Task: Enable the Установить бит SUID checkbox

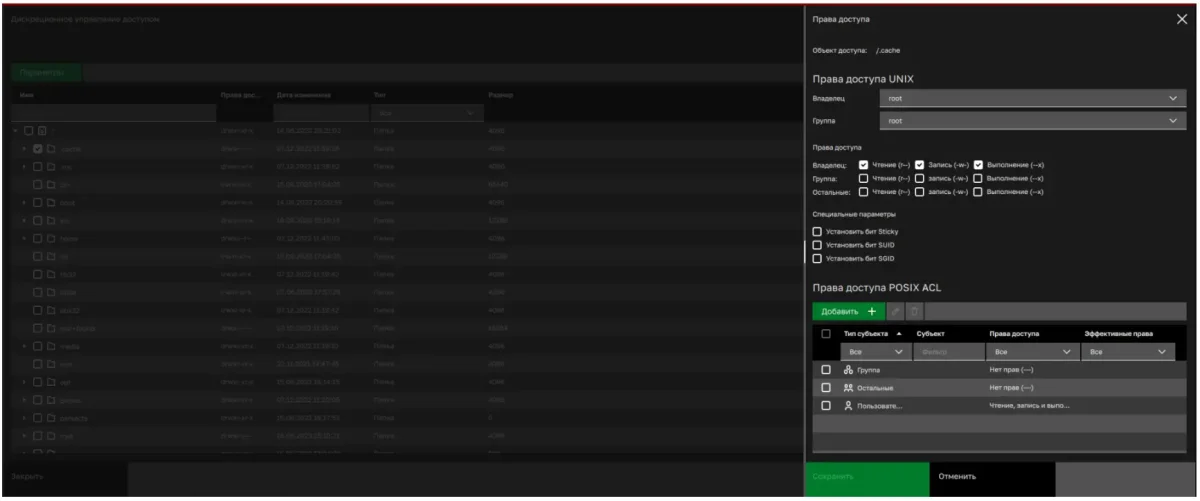Action: pos(817,245)
